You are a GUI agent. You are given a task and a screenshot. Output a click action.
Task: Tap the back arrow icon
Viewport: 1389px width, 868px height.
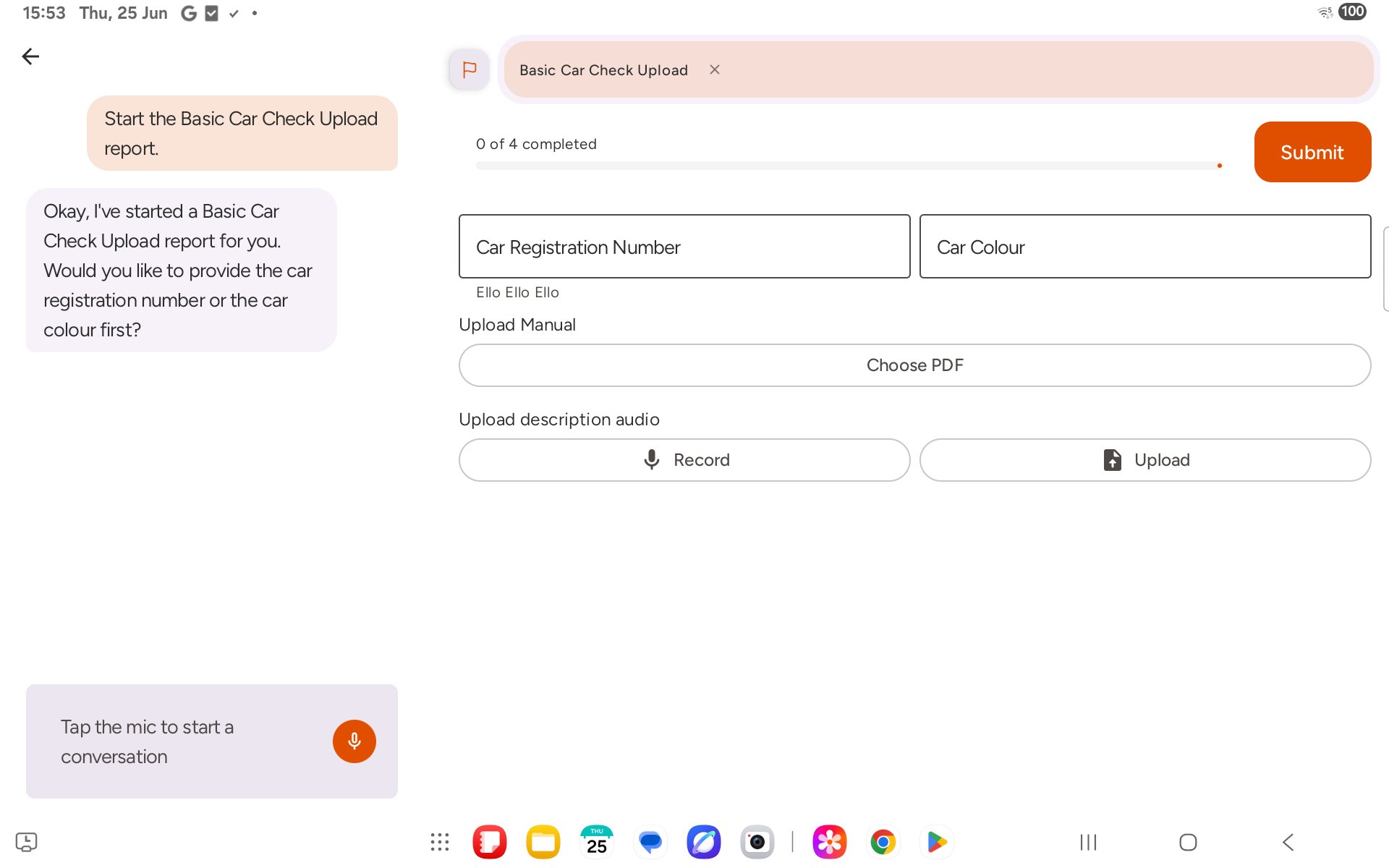point(30,56)
